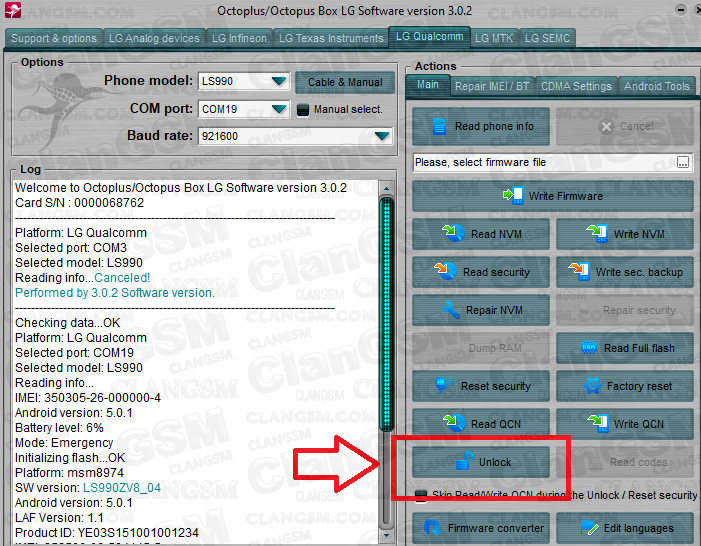Viewport: 701px width, 546px height.
Task: Open the Android Tools tab
Action: (657, 86)
